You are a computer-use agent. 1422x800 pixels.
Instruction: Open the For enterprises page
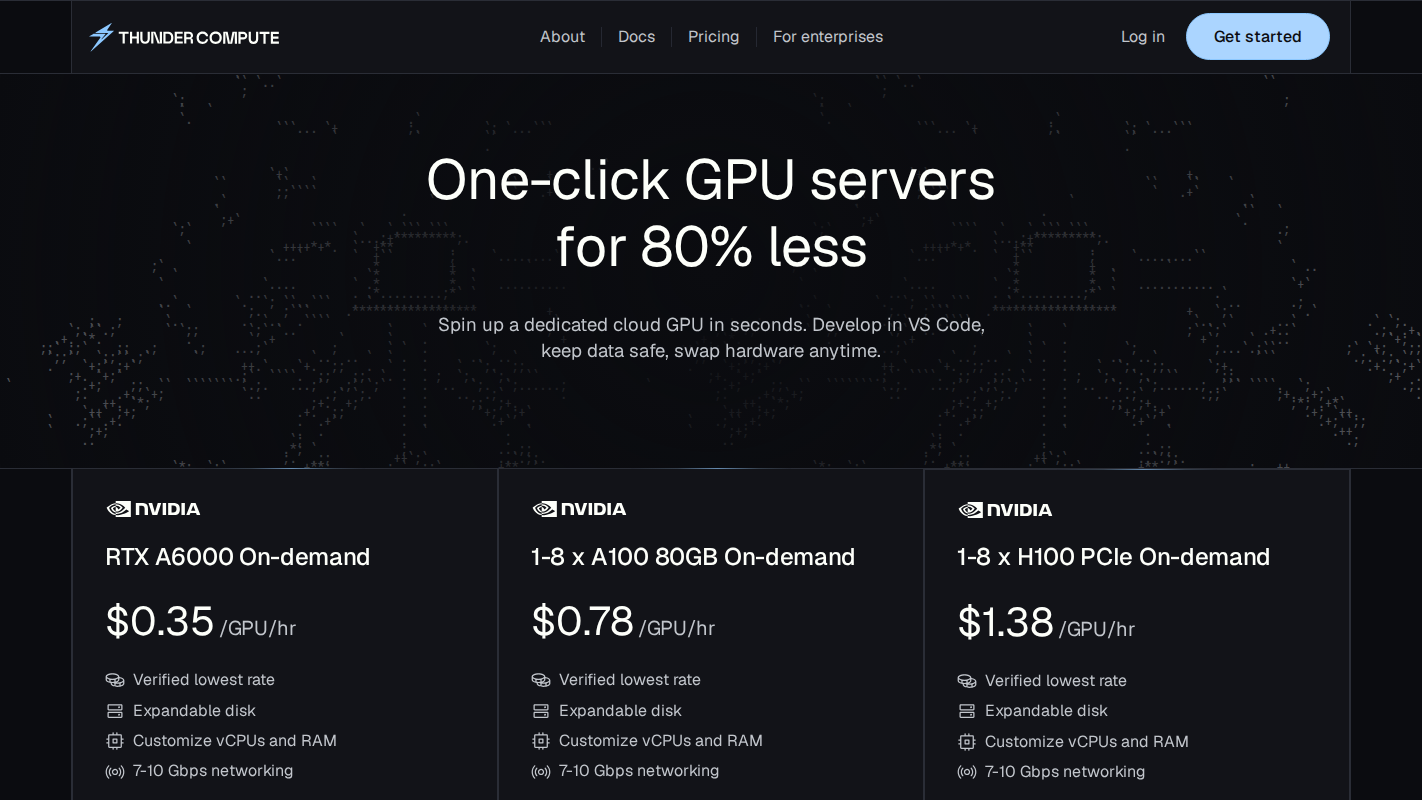(x=828, y=37)
